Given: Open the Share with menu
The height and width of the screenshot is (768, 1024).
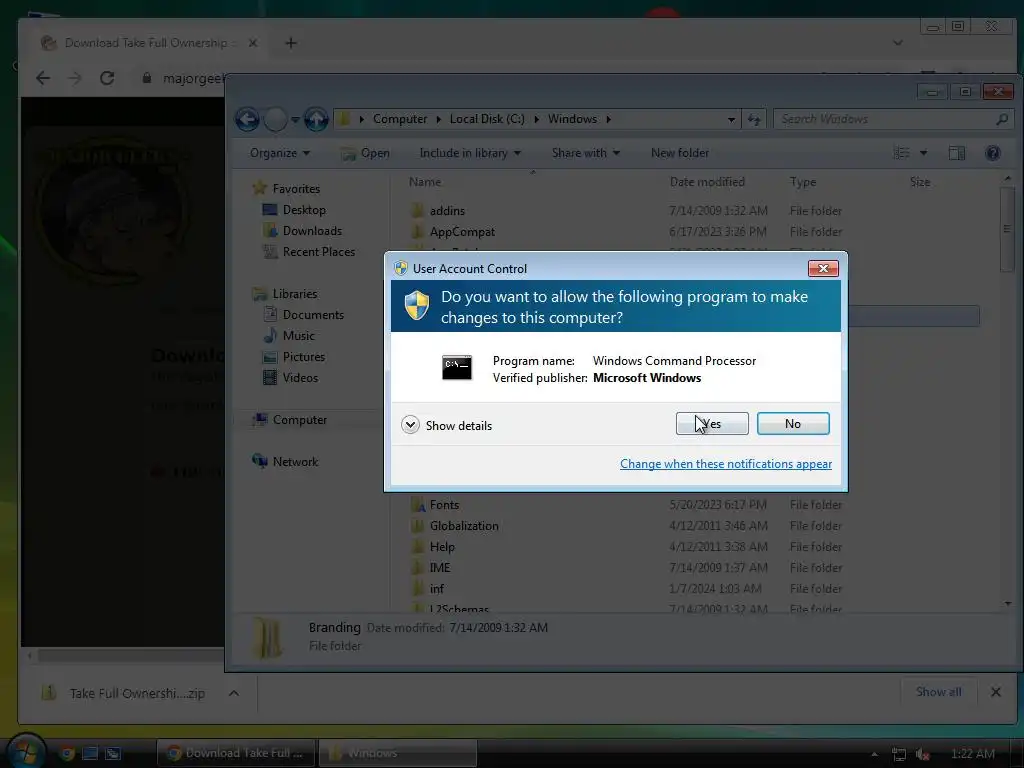Looking at the screenshot, I should tap(585, 153).
